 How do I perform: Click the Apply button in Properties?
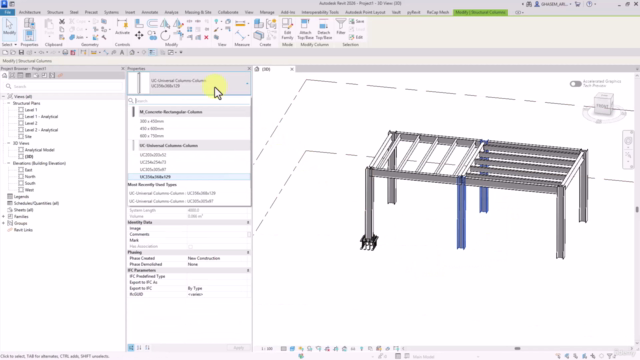coord(238,348)
